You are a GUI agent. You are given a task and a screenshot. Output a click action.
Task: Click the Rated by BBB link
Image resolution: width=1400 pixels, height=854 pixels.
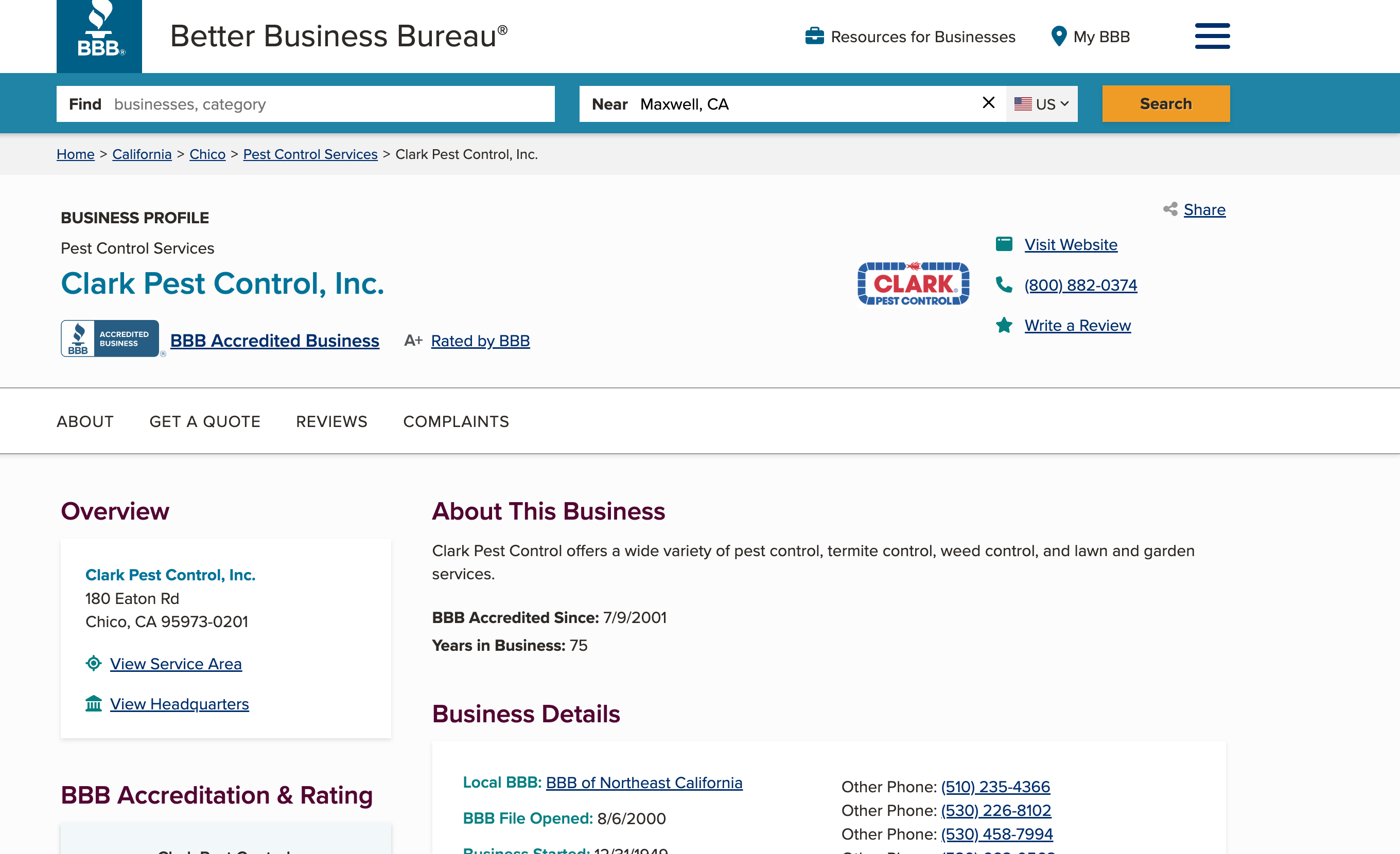pyautogui.click(x=480, y=341)
